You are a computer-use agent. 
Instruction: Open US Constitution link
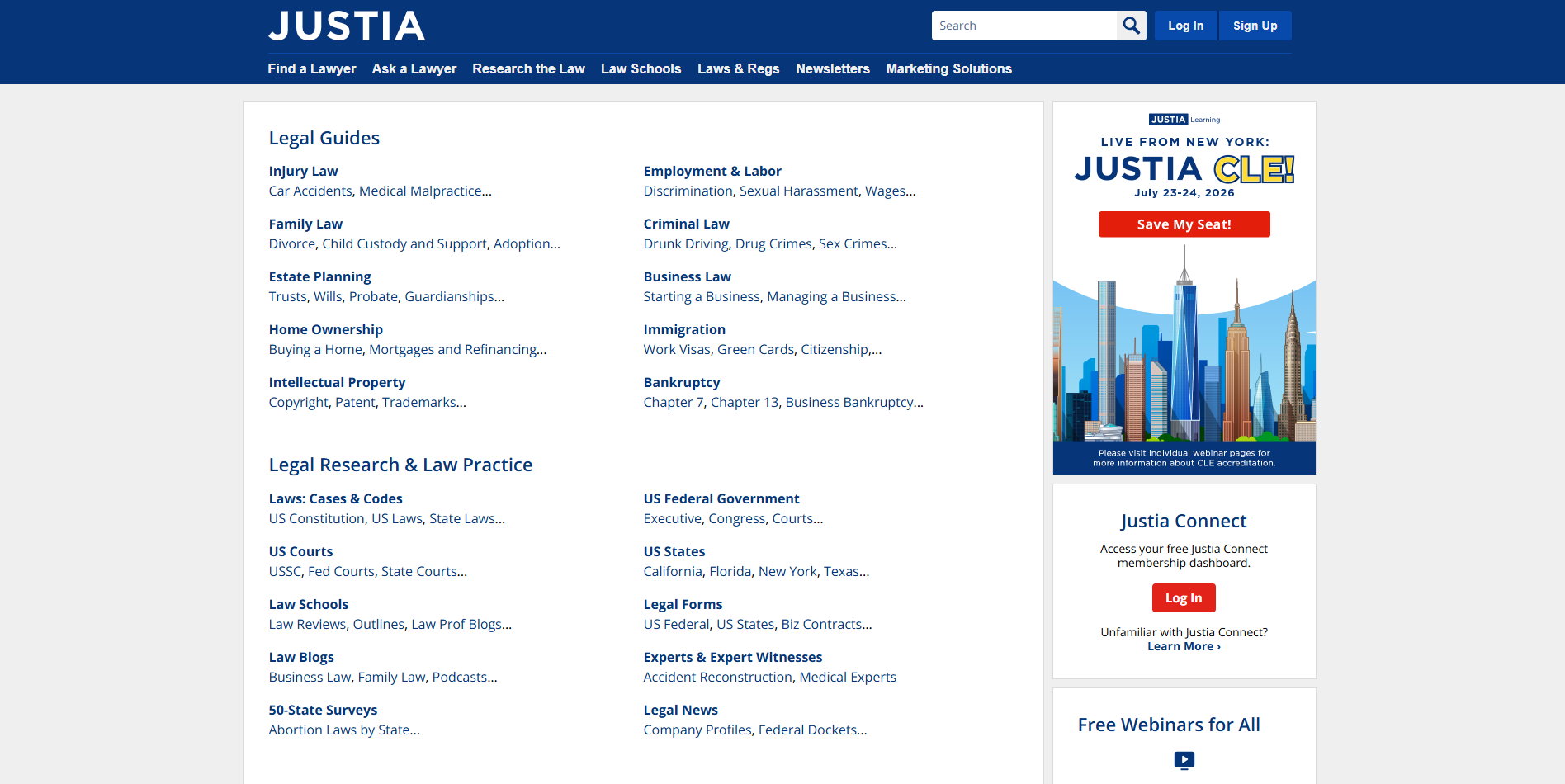(316, 518)
